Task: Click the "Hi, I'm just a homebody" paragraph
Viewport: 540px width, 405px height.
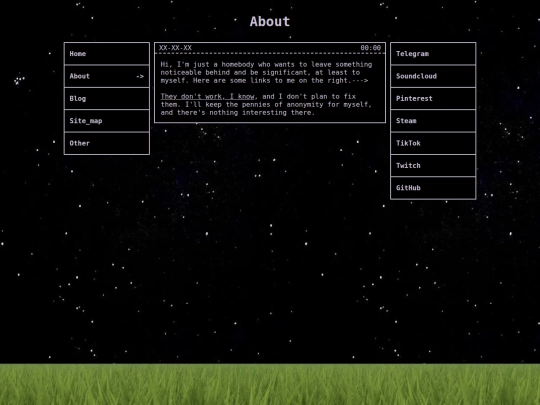Action: [x=266, y=72]
